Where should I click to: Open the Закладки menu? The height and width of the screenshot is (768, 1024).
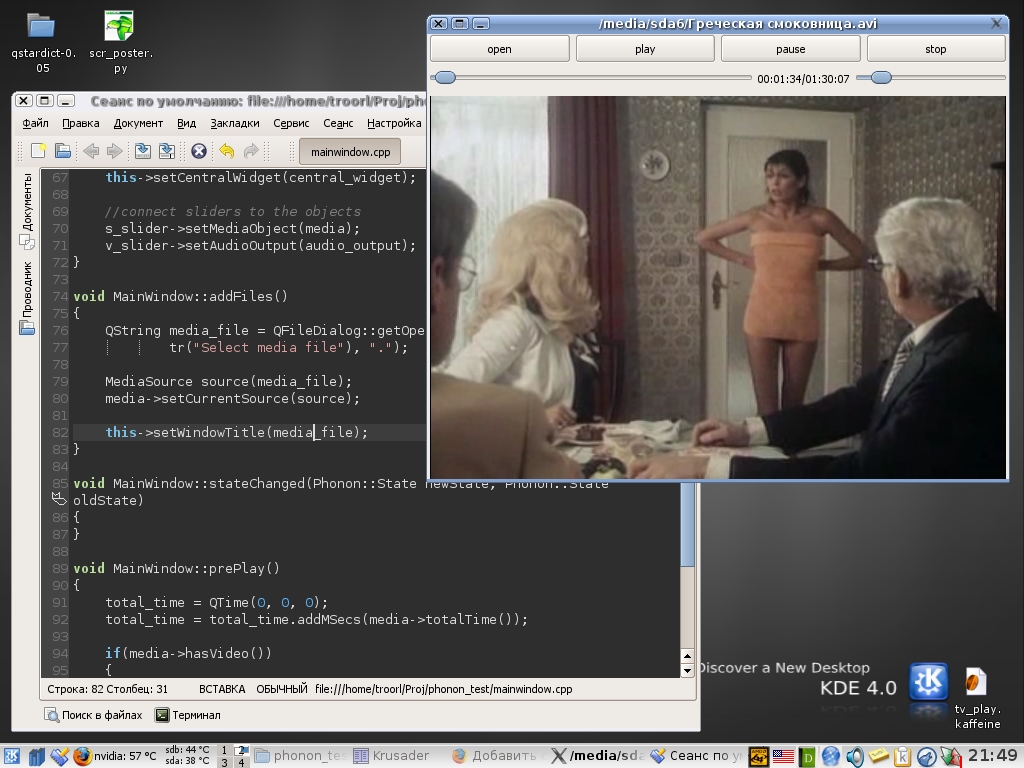(x=235, y=123)
